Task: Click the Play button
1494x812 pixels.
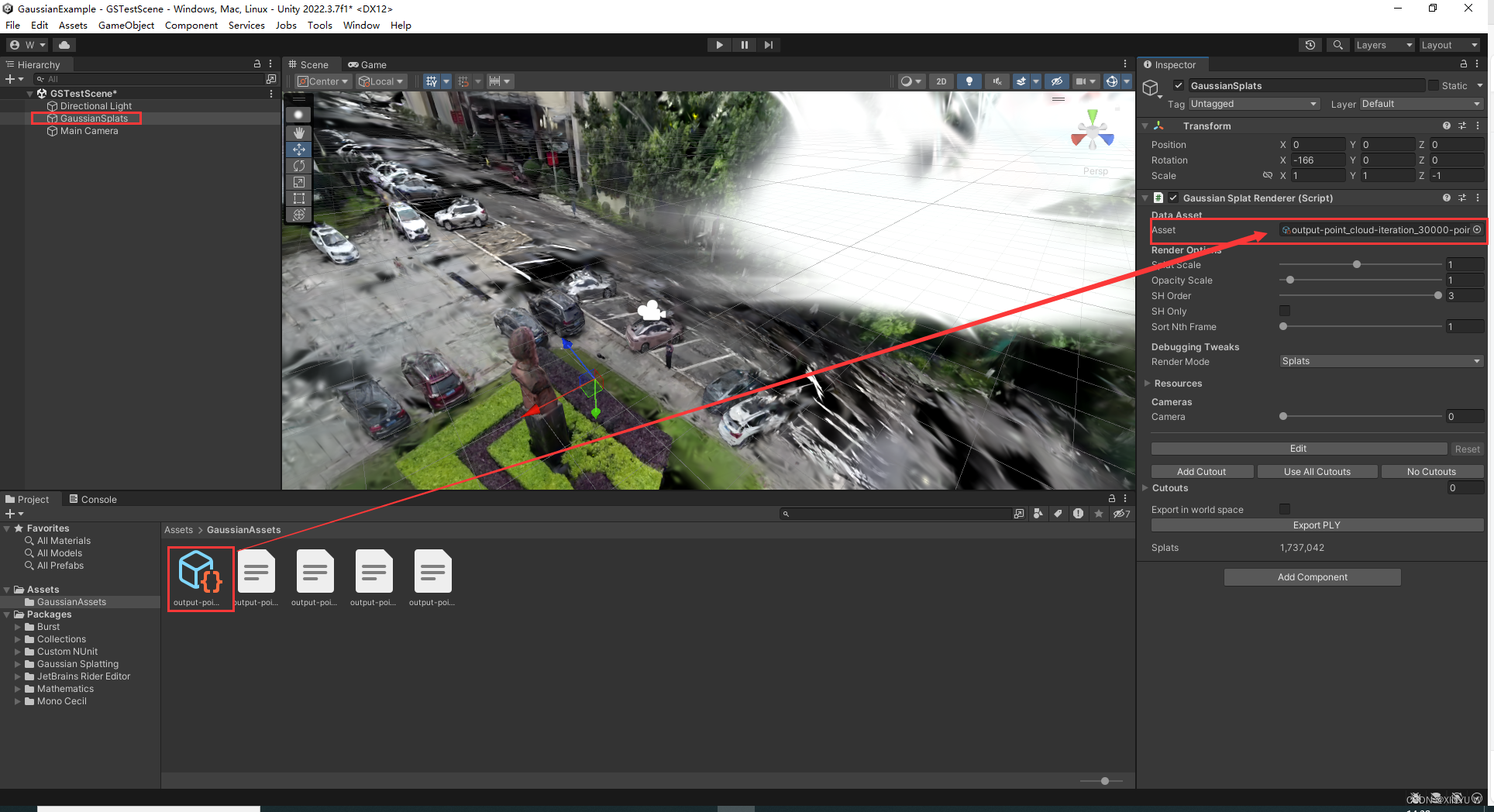Action: click(x=719, y=45)
